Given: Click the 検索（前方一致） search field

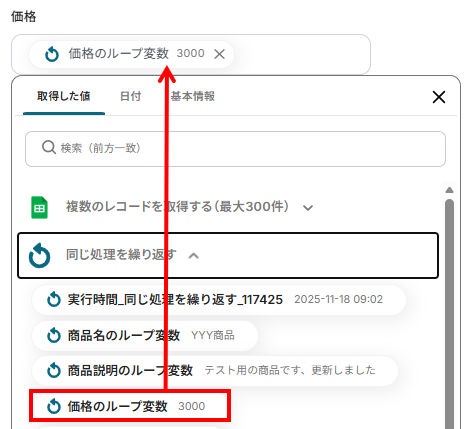Looking at the screenshot, I should pyautogui.click(x=235, y=149).
